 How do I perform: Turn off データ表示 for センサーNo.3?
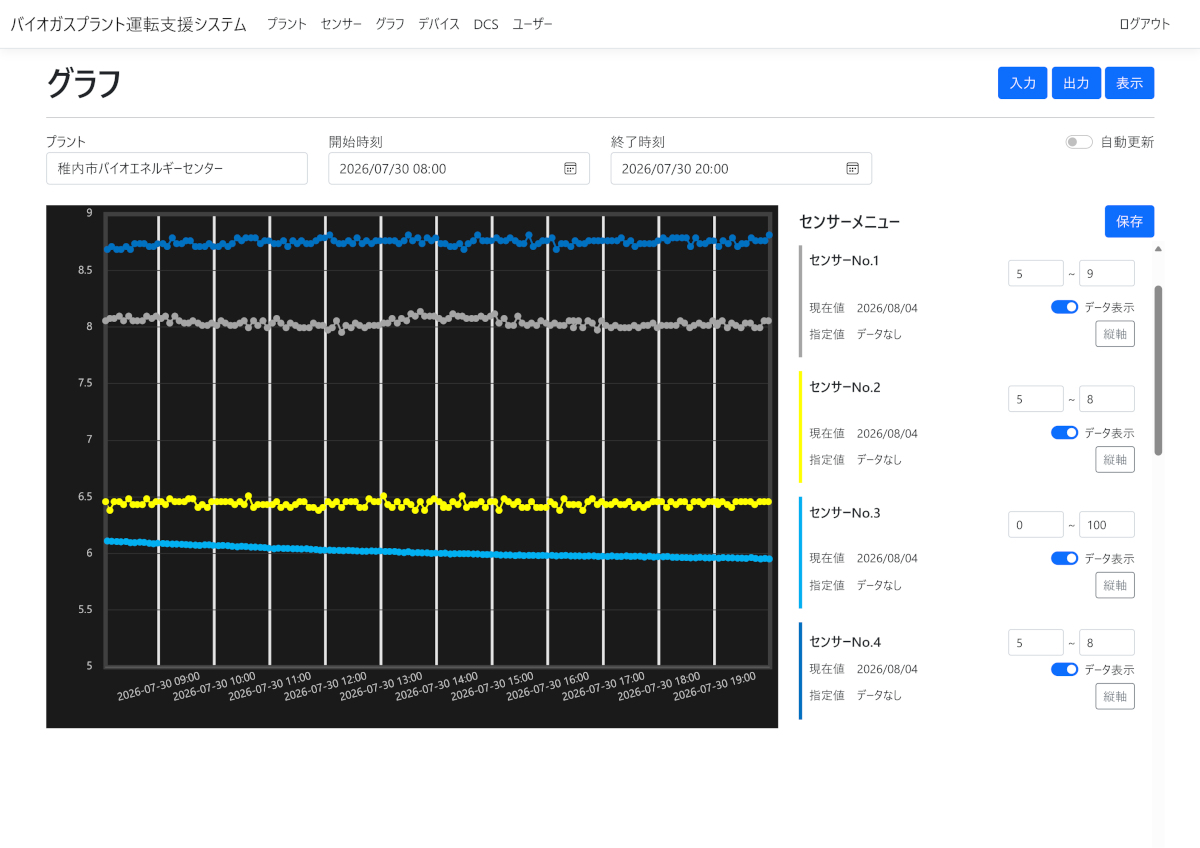tap(1064, 558)
